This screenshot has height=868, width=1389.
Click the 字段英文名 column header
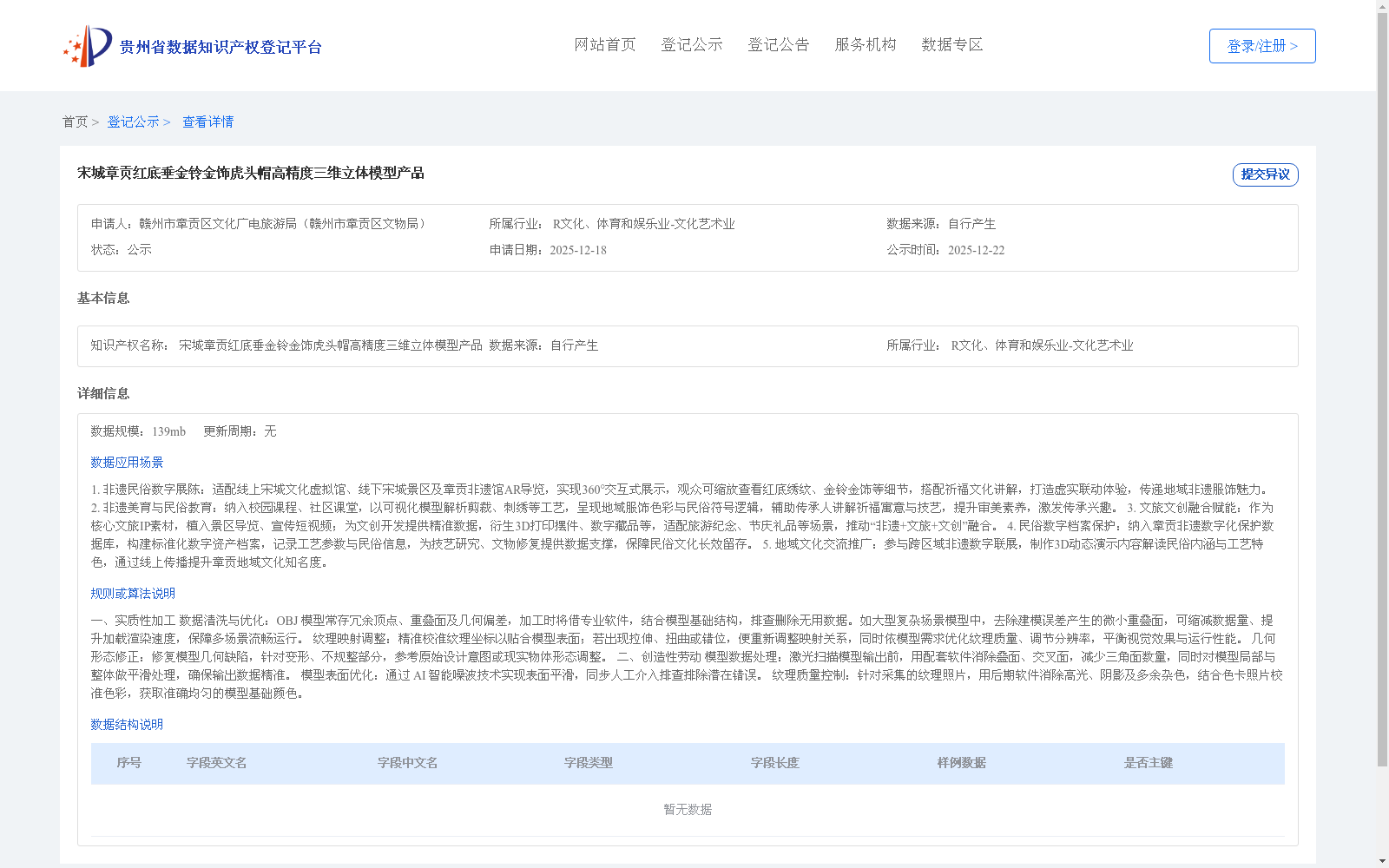[216, 763]
